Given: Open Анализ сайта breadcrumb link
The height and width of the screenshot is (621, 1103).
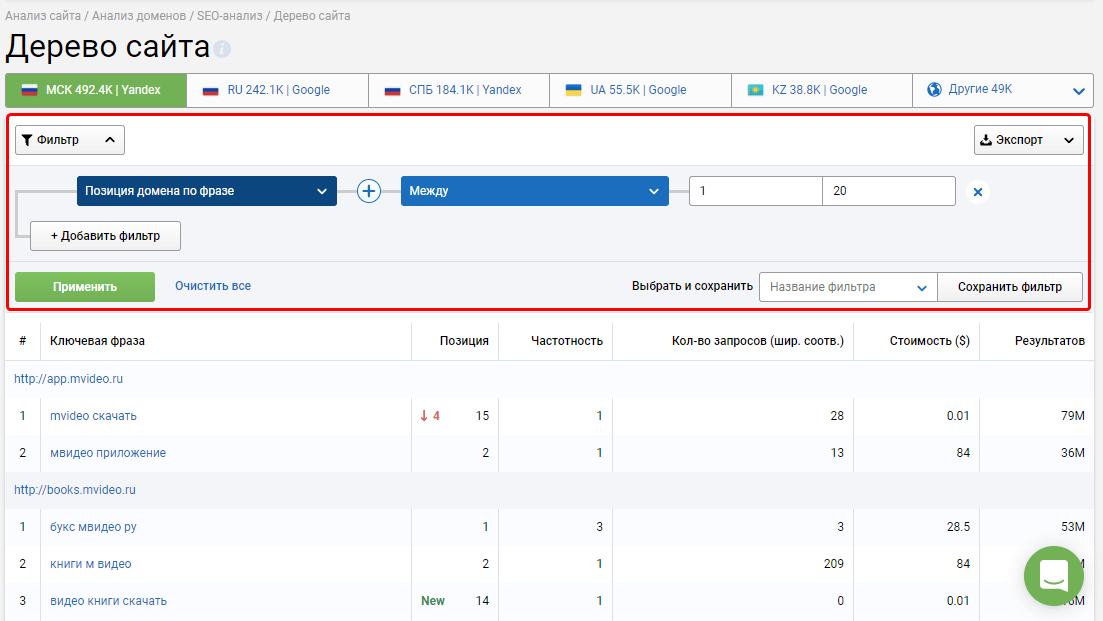Looking at the screenshot, I should pos(43,15).
